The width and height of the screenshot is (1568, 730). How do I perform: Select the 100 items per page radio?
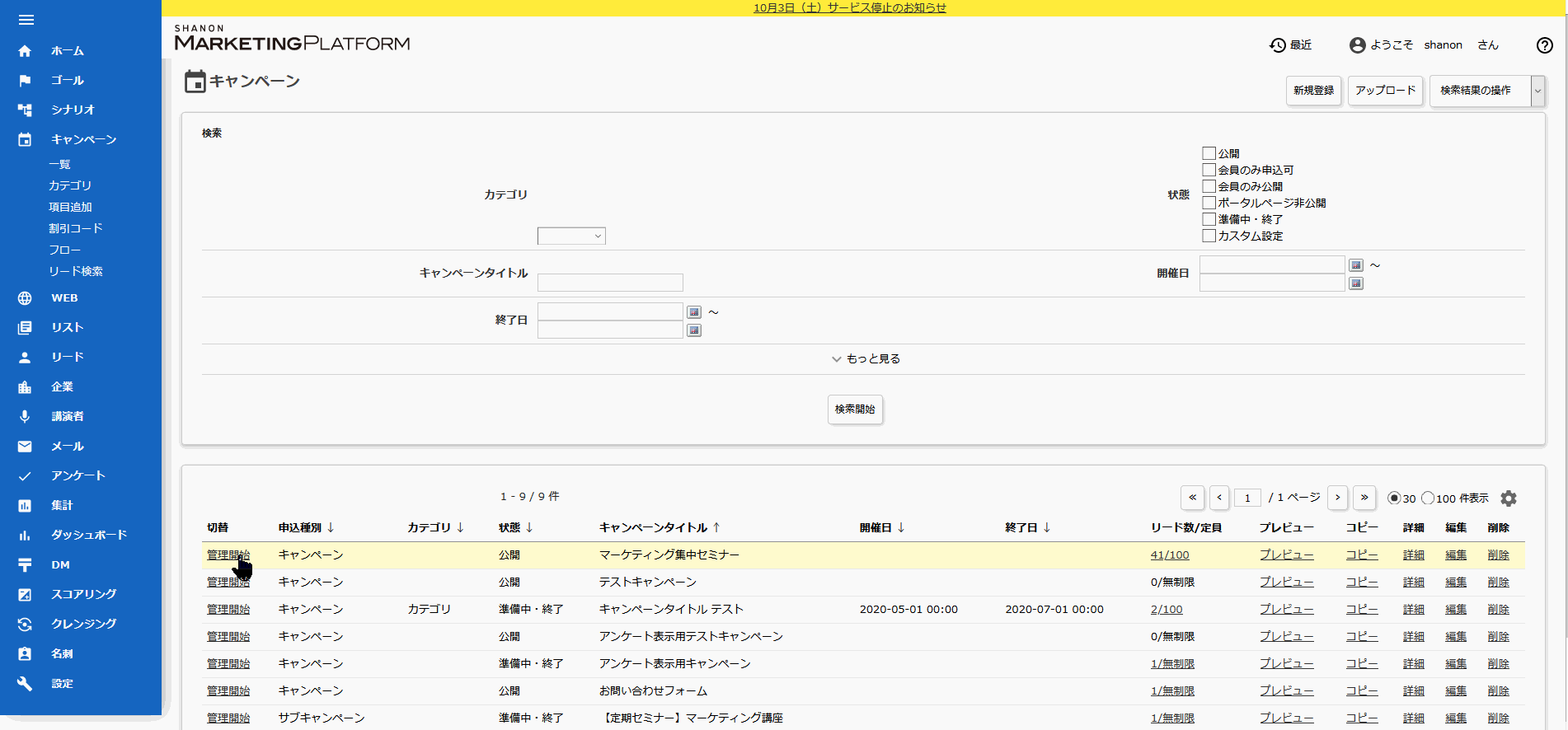[x=1428, y=498]
